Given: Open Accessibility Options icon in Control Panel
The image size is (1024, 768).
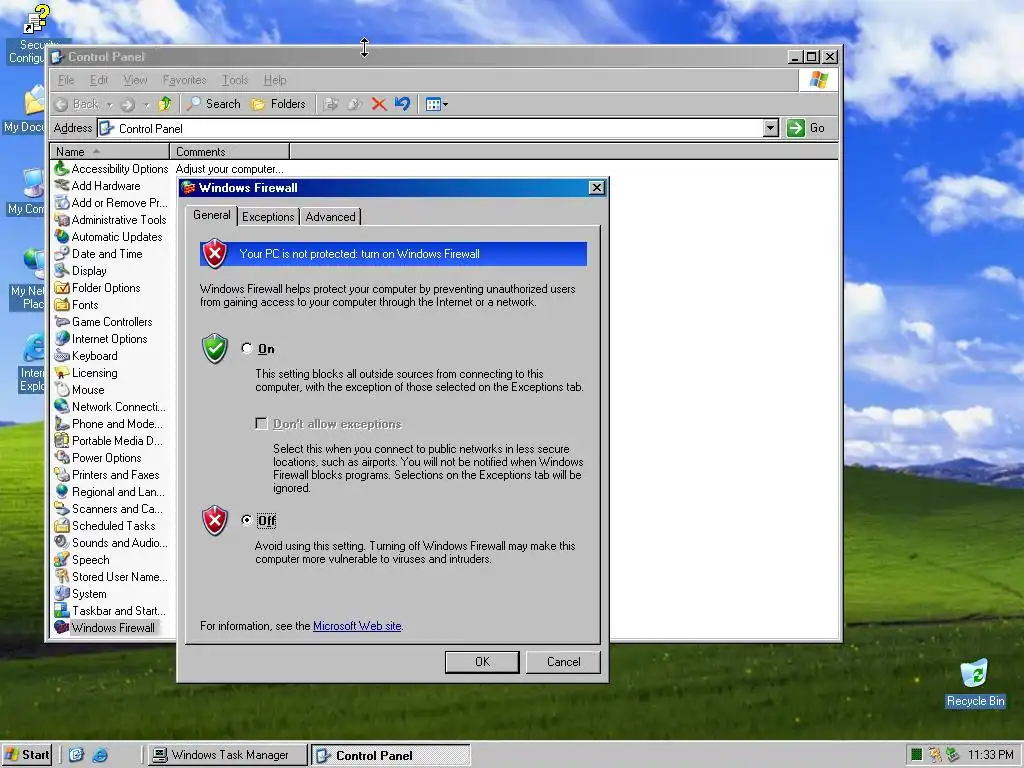Looking at the screenshot, I should (61, 168).
